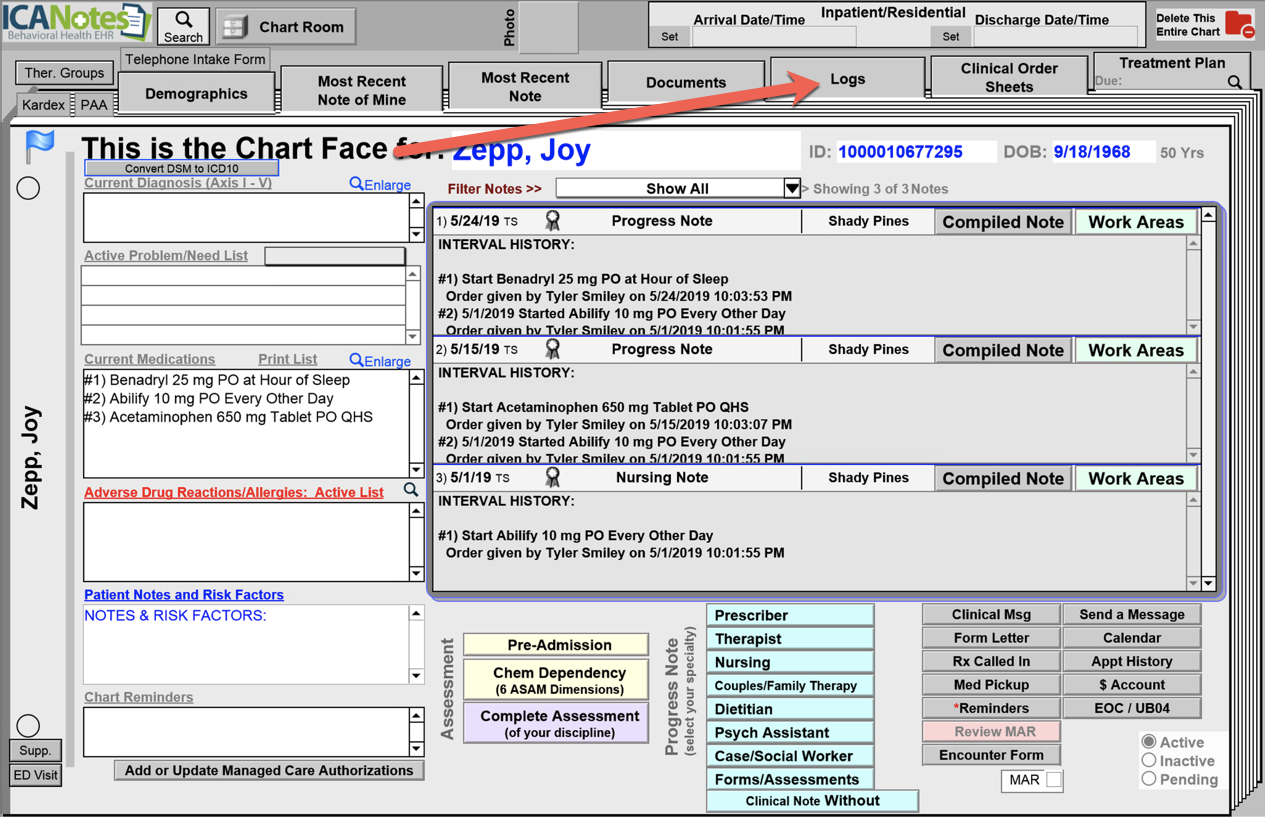Click the patient Photo placeholder box

tap(549, 27)
